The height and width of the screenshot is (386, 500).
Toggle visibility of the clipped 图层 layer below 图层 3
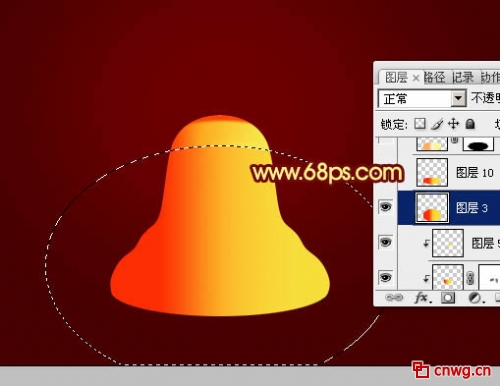pyautogui.click(x=386, y=242)
